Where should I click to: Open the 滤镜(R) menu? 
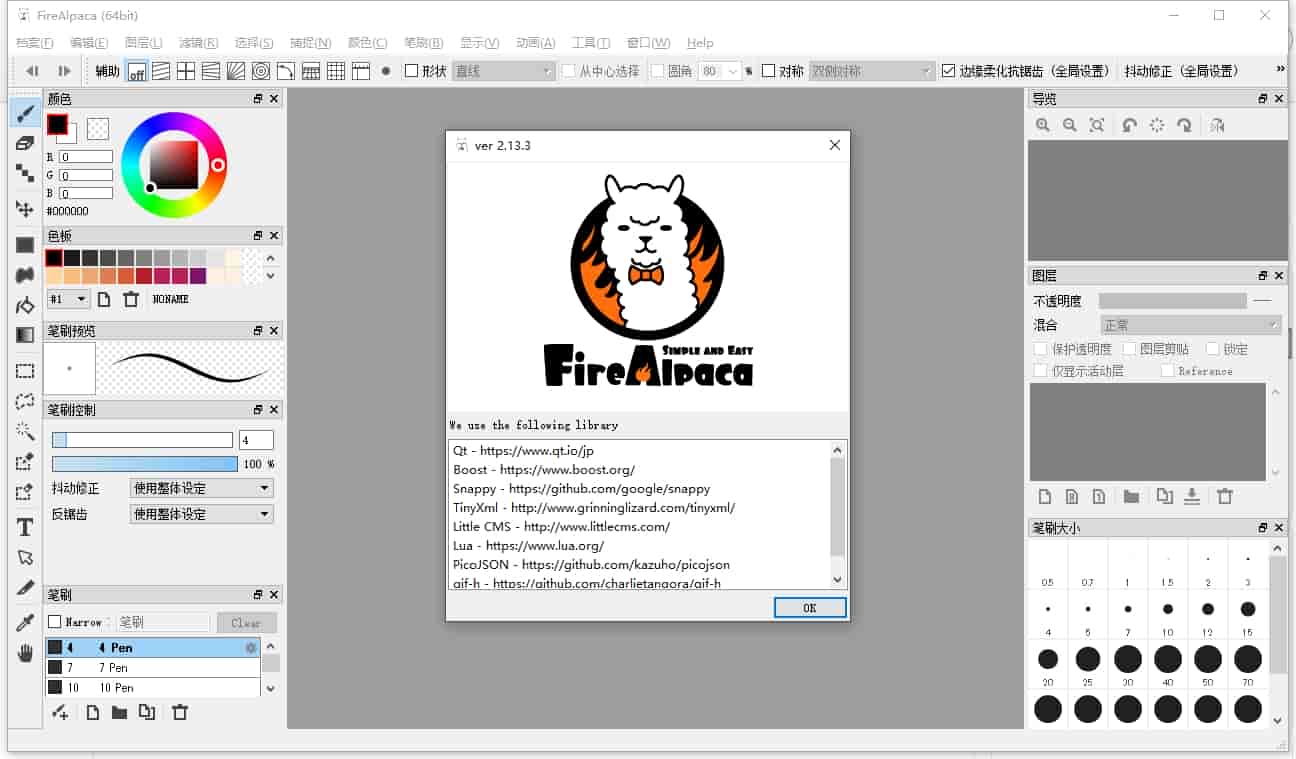198,43
